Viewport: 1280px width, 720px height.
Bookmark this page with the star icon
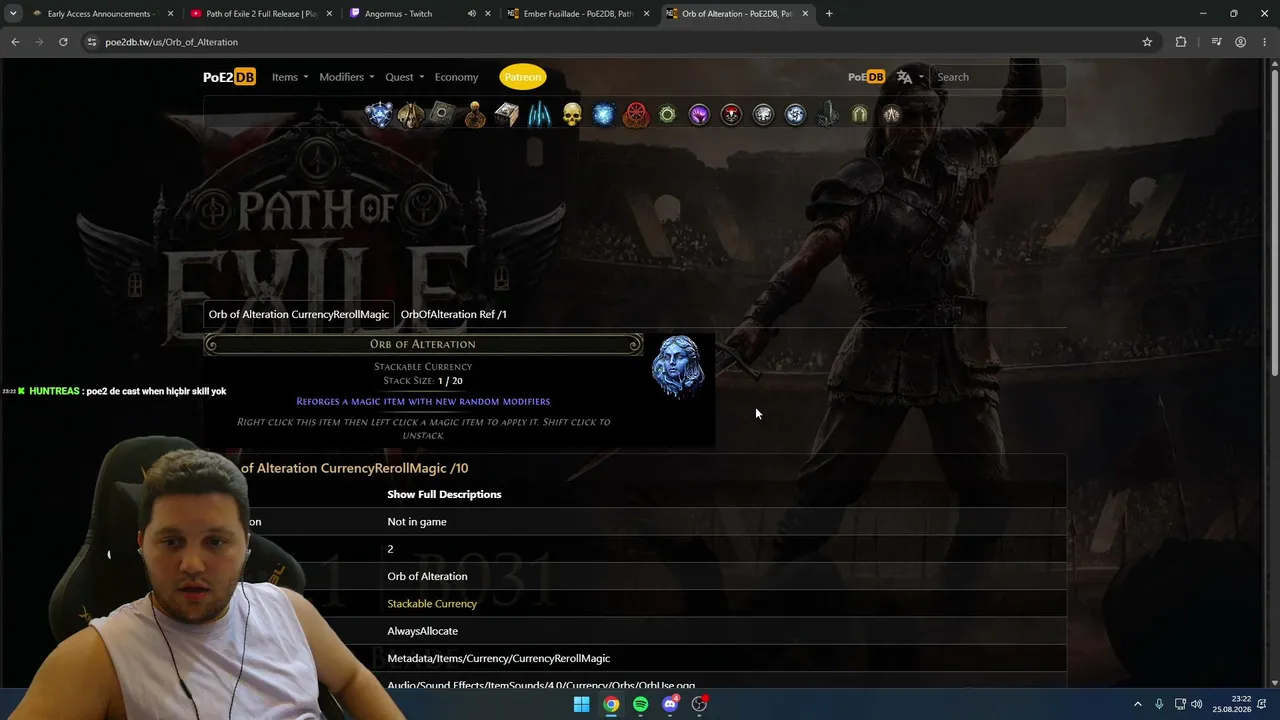coord(1147,42)
